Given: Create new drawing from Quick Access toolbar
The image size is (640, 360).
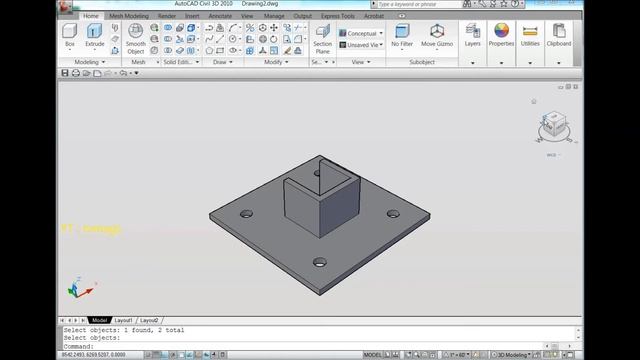Looking at the screenshot, I should [x=97, y=73].
